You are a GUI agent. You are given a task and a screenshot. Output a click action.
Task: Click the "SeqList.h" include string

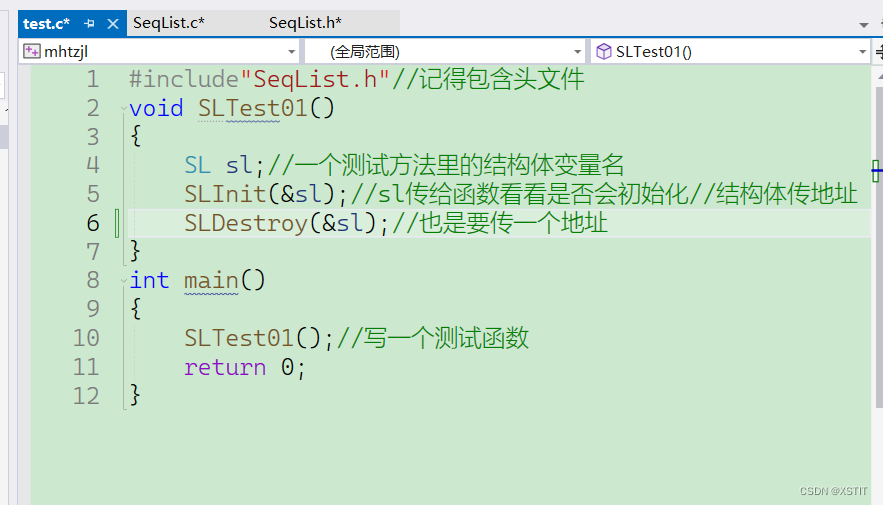[315, 79]
